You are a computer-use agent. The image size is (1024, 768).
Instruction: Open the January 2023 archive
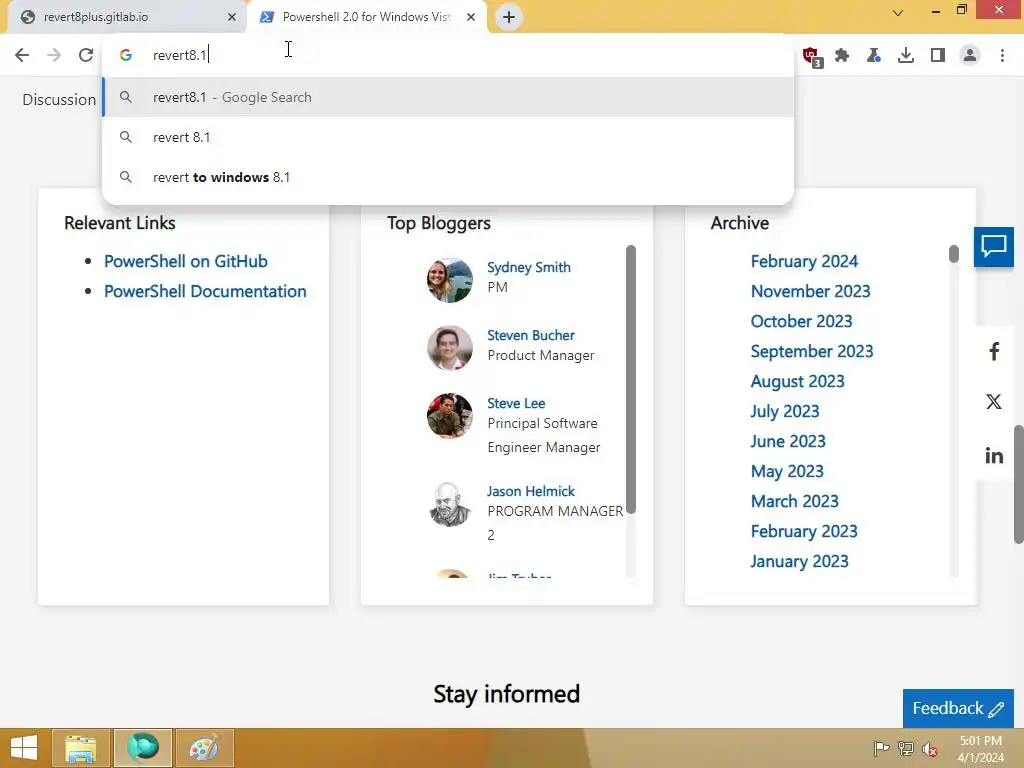pyautogui.click(x=799, y=562)
